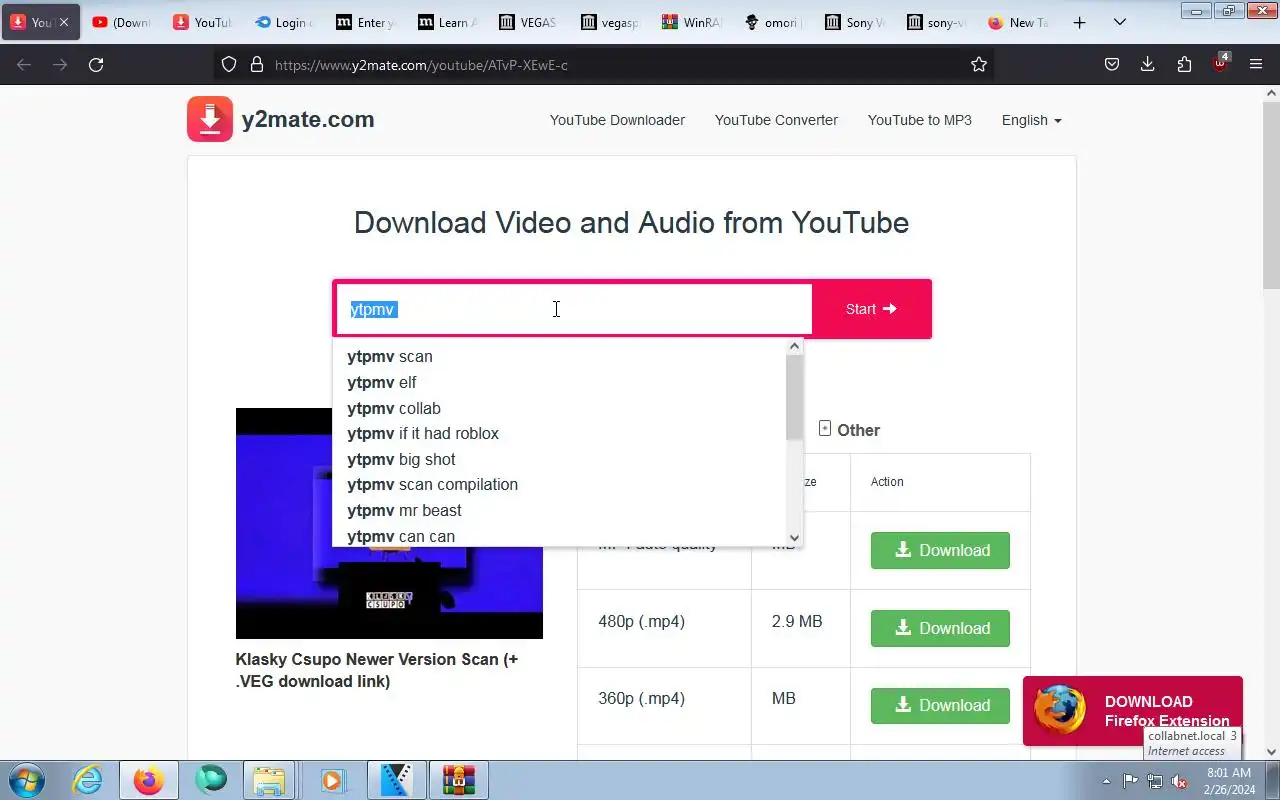Image resolution: width=1280 pixels, height=800 pixels.
Task: Show site info via the padlock icon
Action: [x=256, y=64]
